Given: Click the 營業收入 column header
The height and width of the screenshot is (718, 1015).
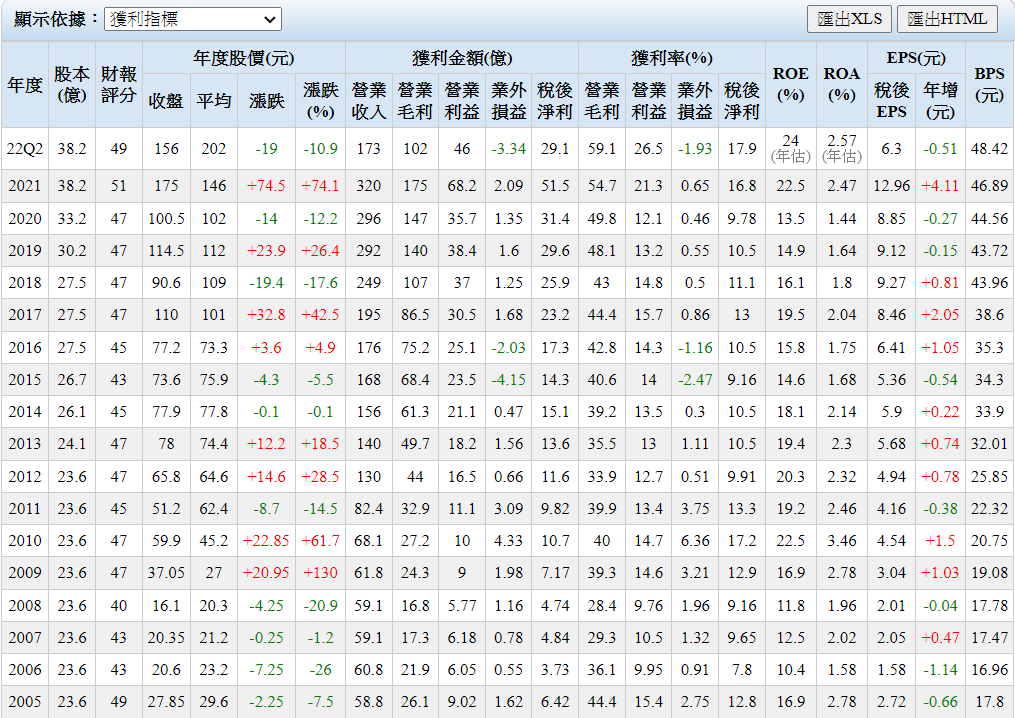Looking at the screenshot, I should pos(369,100).
